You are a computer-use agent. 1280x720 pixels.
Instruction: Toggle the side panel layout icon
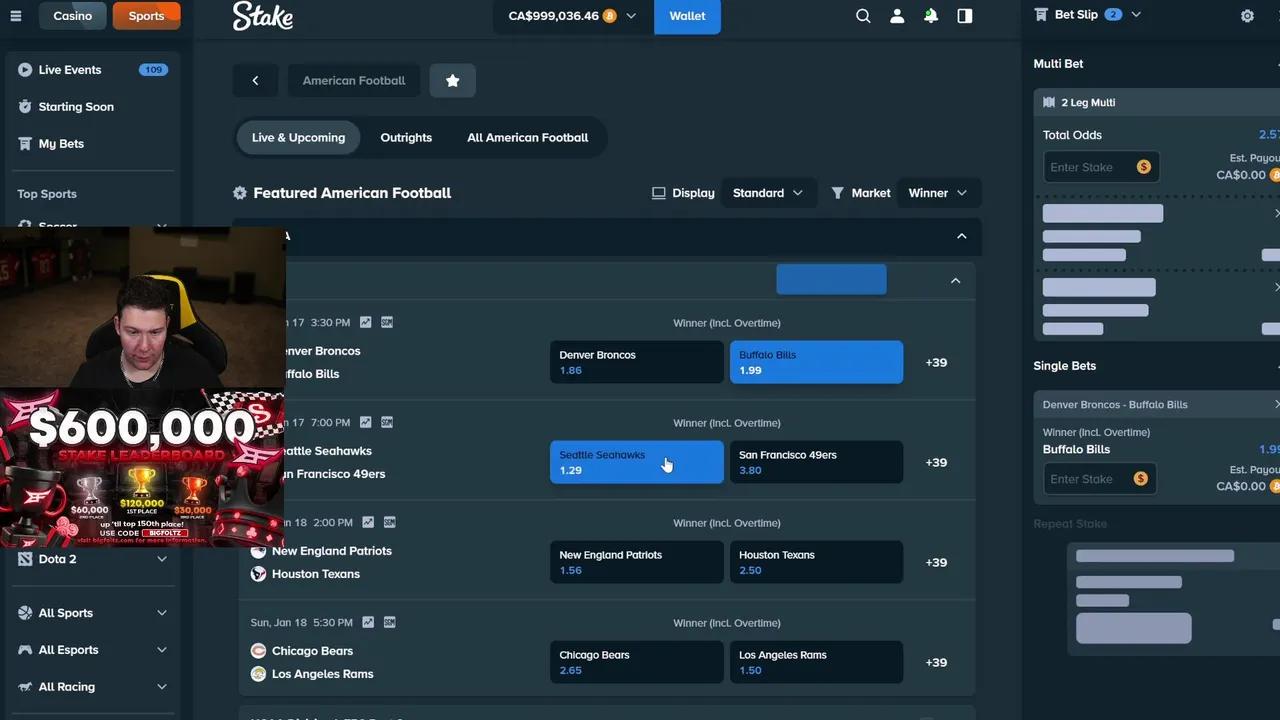965,16
